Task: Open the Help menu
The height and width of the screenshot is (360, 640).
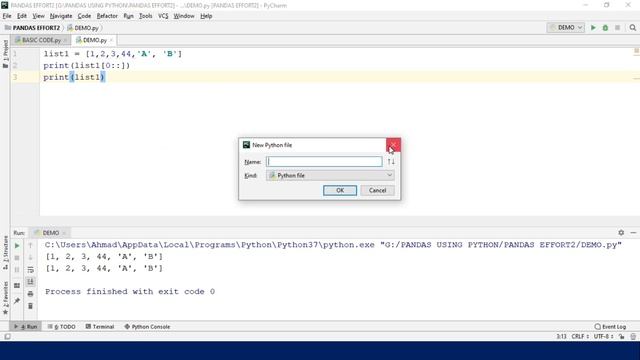Action: (206, 16)
